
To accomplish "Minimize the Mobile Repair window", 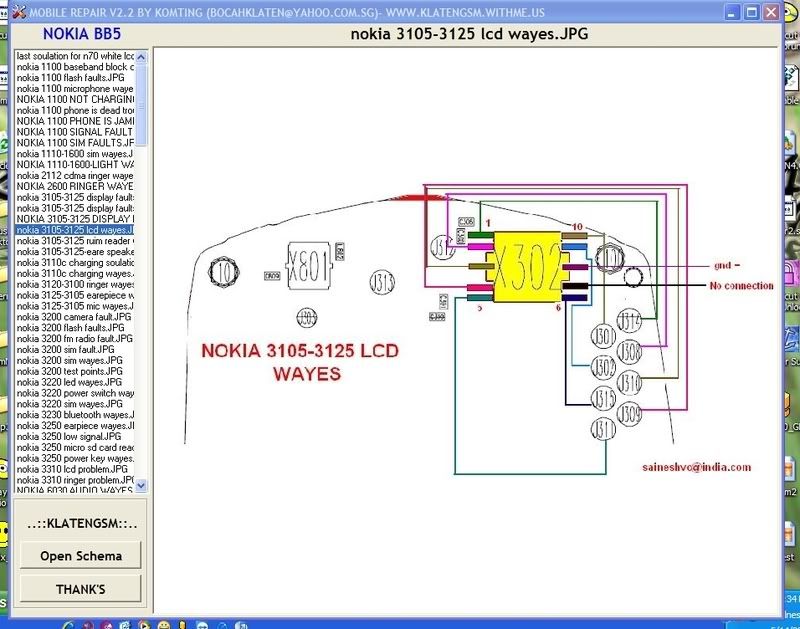I will coord(732,12).
